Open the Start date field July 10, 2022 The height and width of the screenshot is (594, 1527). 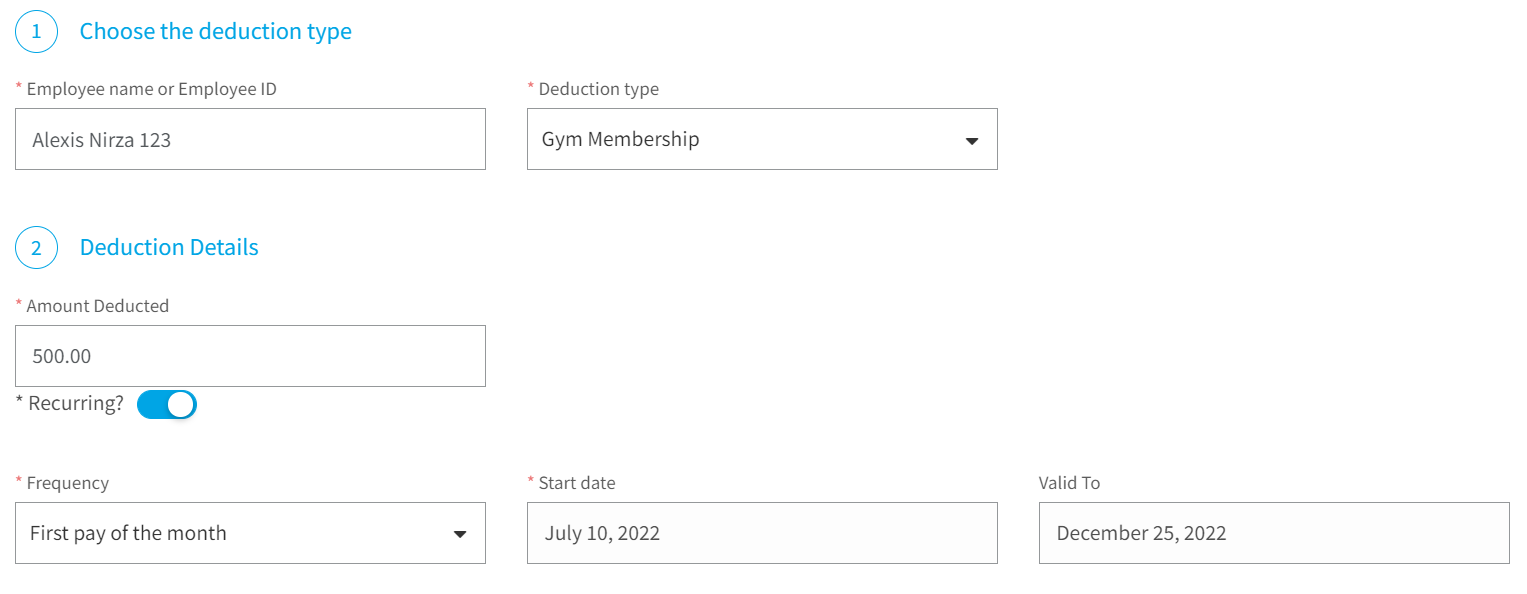[x=762, y=533]
